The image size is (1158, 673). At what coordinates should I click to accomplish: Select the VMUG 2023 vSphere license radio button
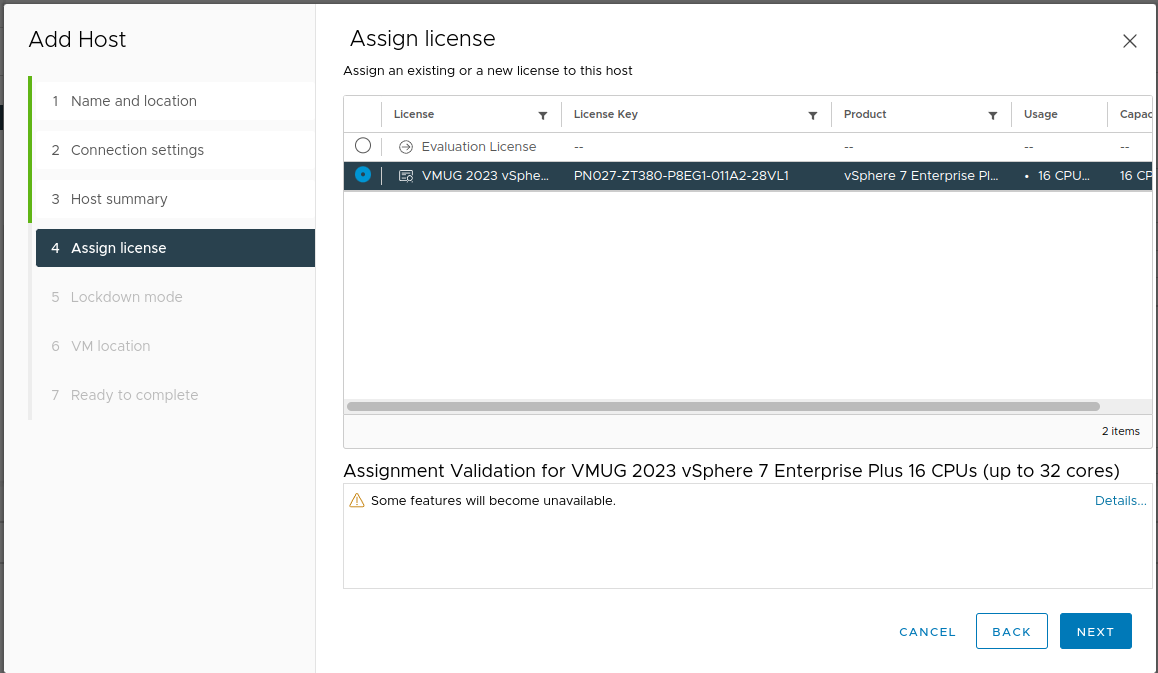362,174
